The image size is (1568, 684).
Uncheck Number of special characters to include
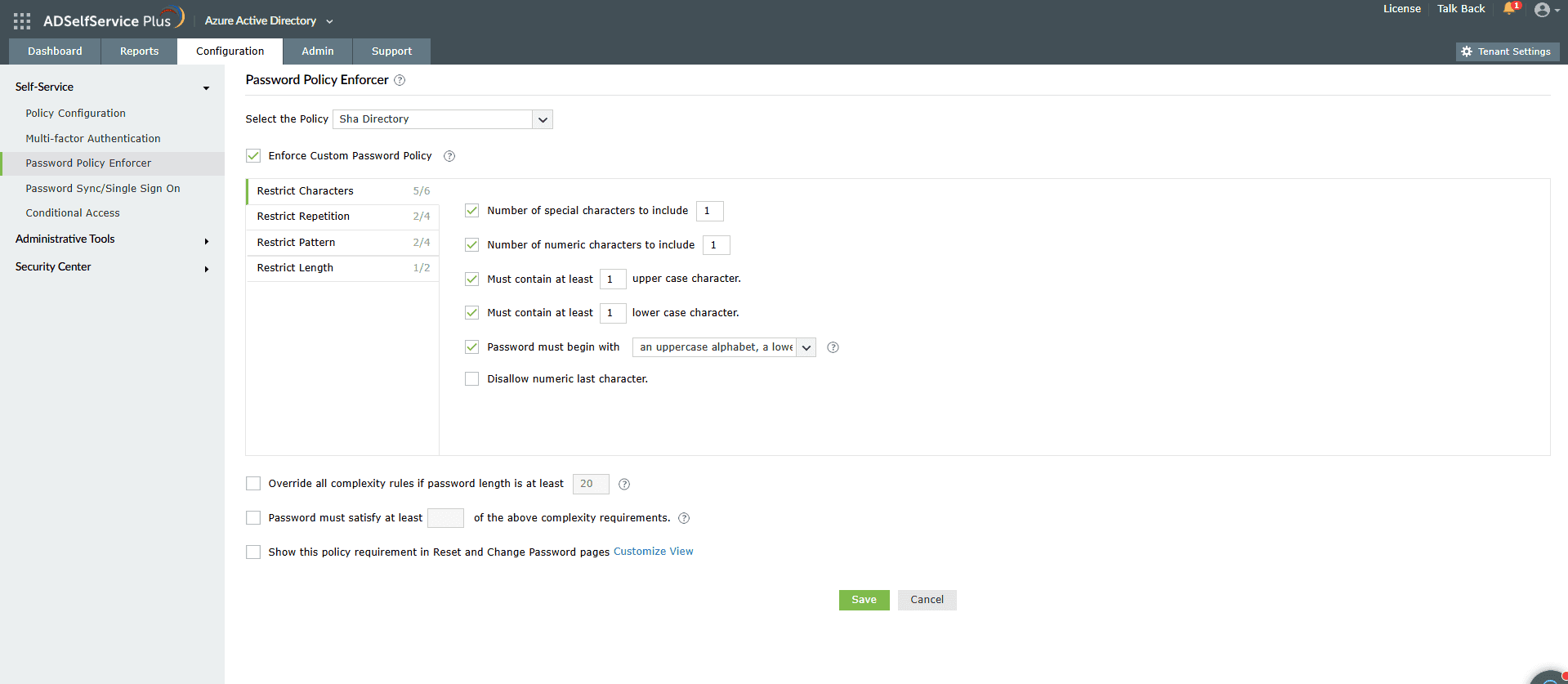click(471, 210)
